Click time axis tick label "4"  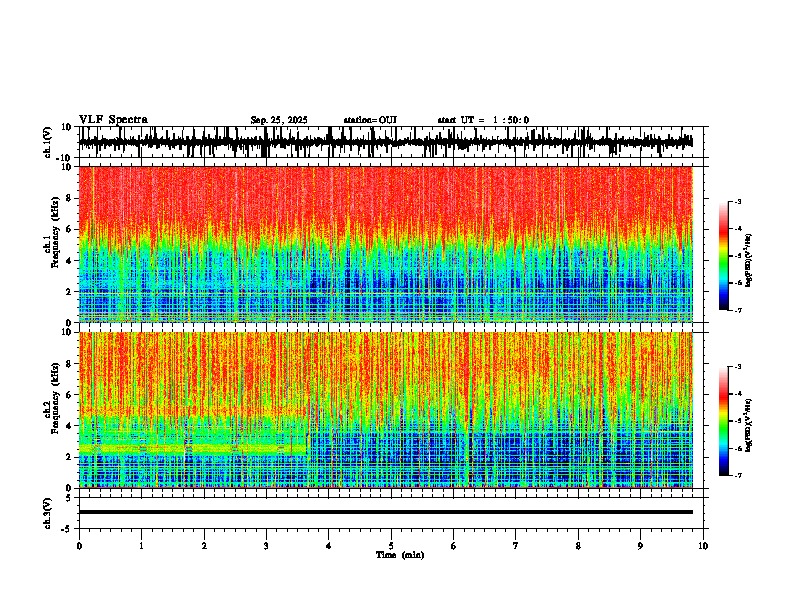[x=328, y=546]
